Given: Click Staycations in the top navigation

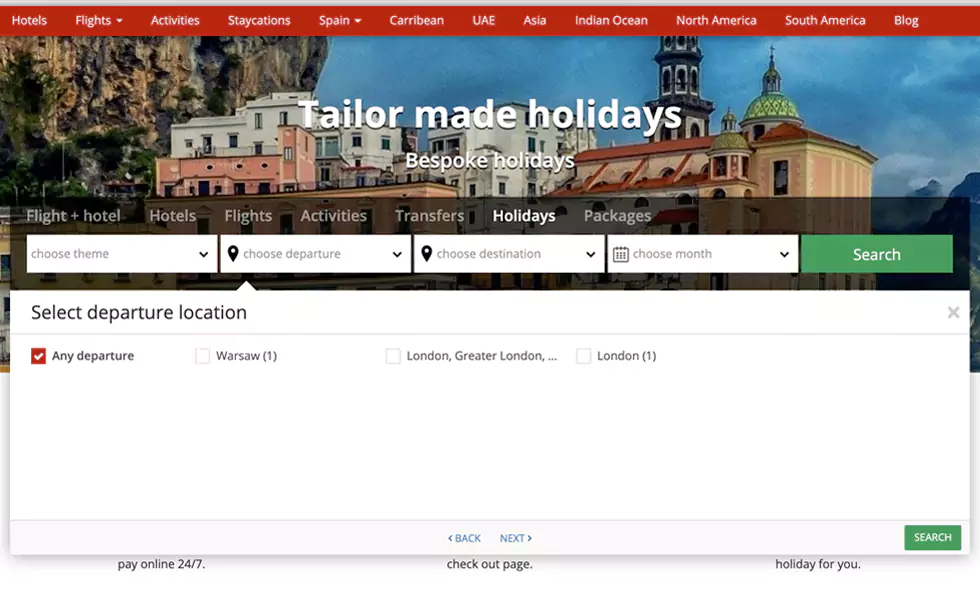Looking at the screenshot, I should 258,20.
